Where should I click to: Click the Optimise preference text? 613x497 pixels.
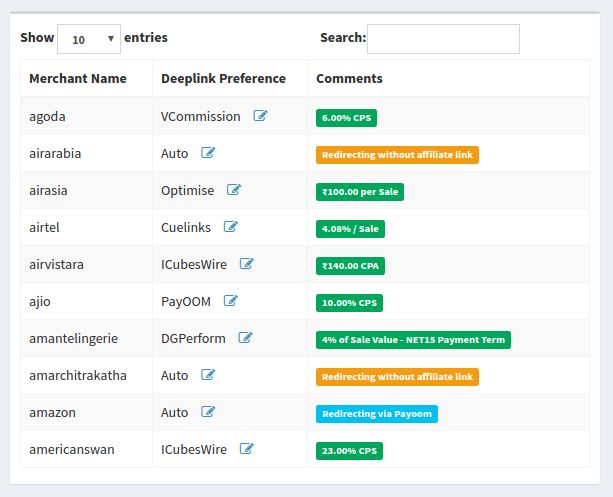pos(188,190)
